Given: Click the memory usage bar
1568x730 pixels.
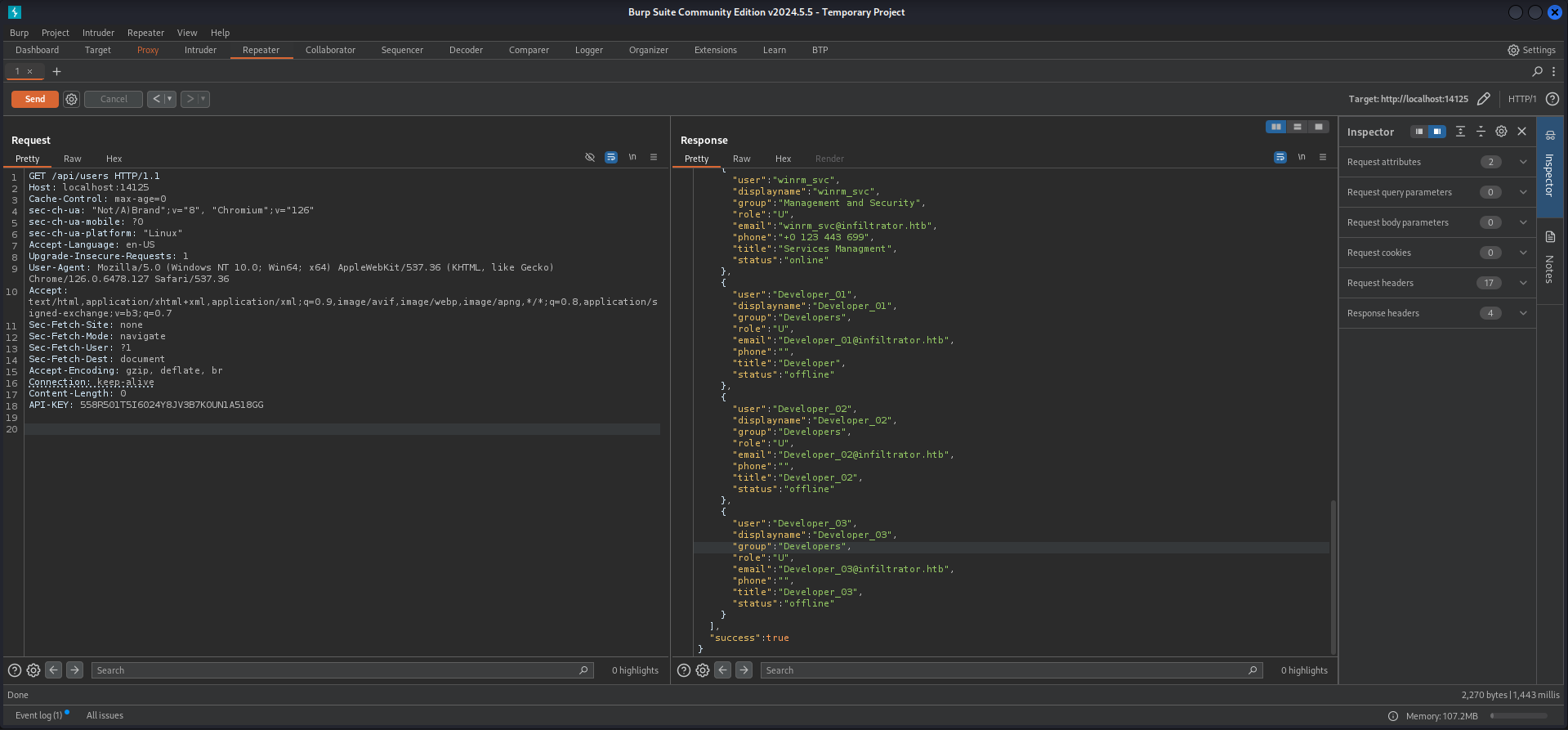Looking at the screenshot, I should [1518, 716].
